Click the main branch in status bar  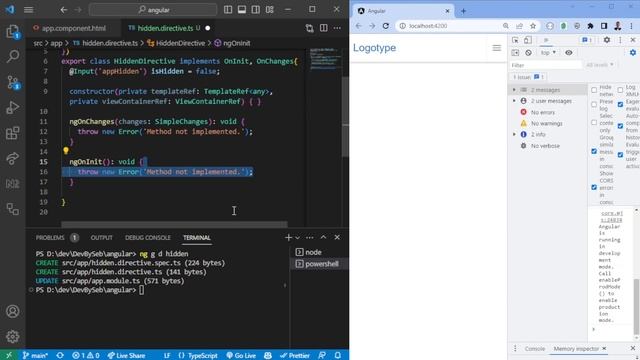pyautogui.click(x=36, y=356)
